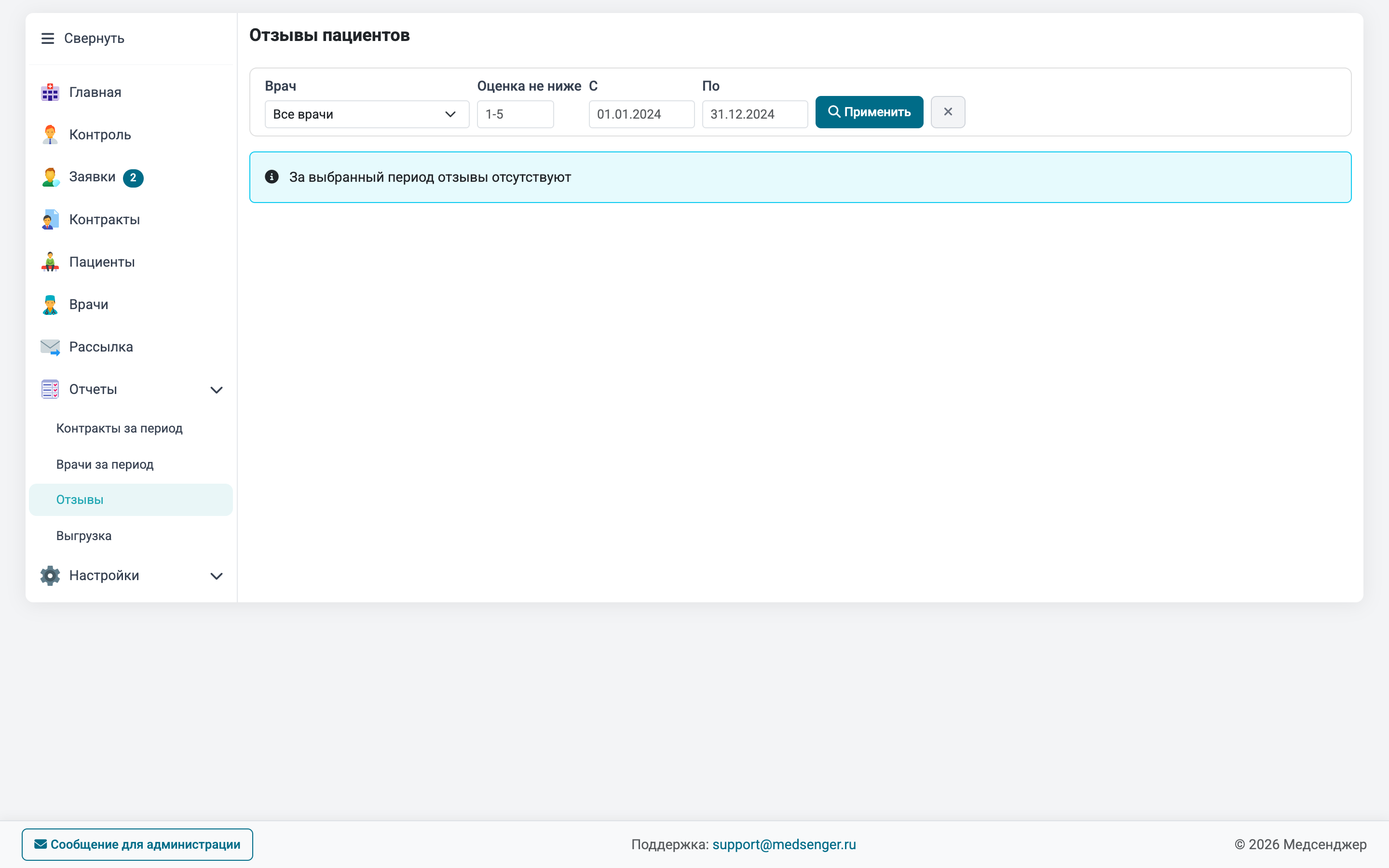The height and width of the screenshot is (868, 1389).
Task: Open the Пациенты menu item
Action: [x=131, y=262]
